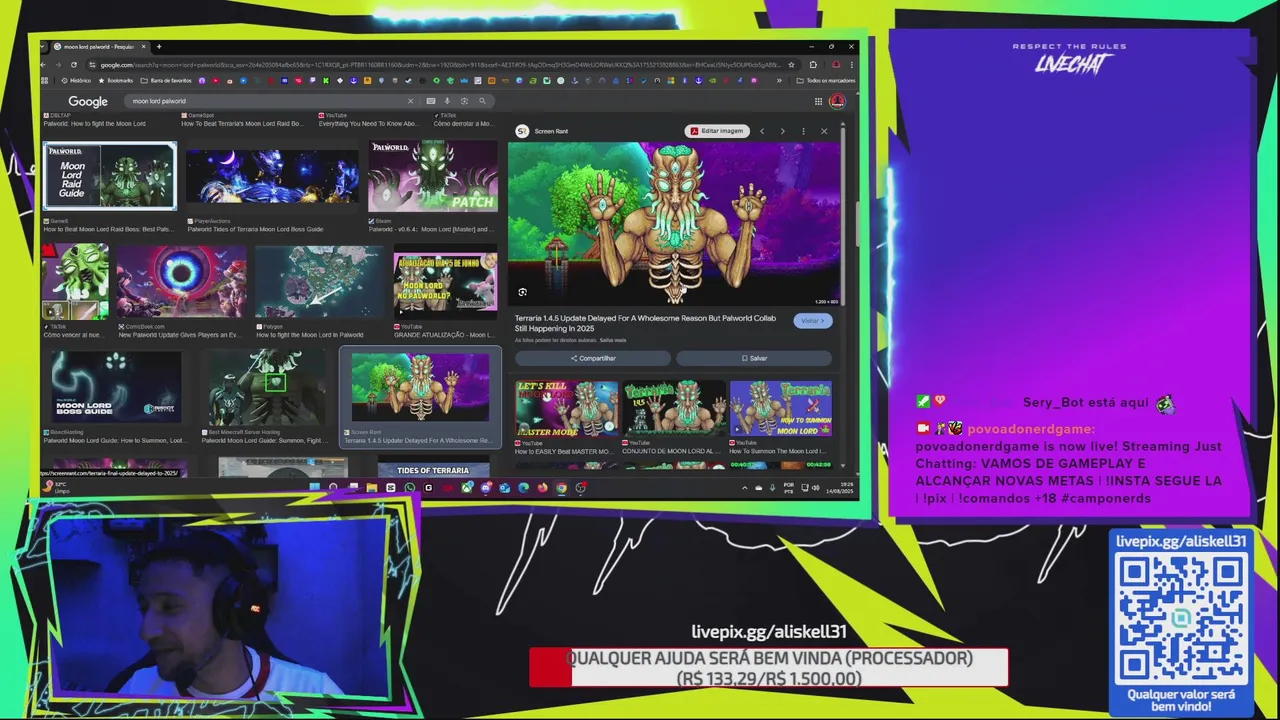The image size is (1280, 720).
Task: Reload the Google search page
Action: tap(73, 65)
